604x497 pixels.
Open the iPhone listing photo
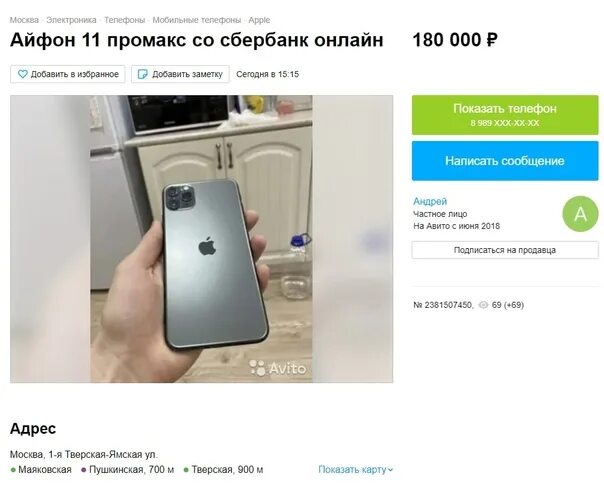pyautogui.click(x=201, y=239)
